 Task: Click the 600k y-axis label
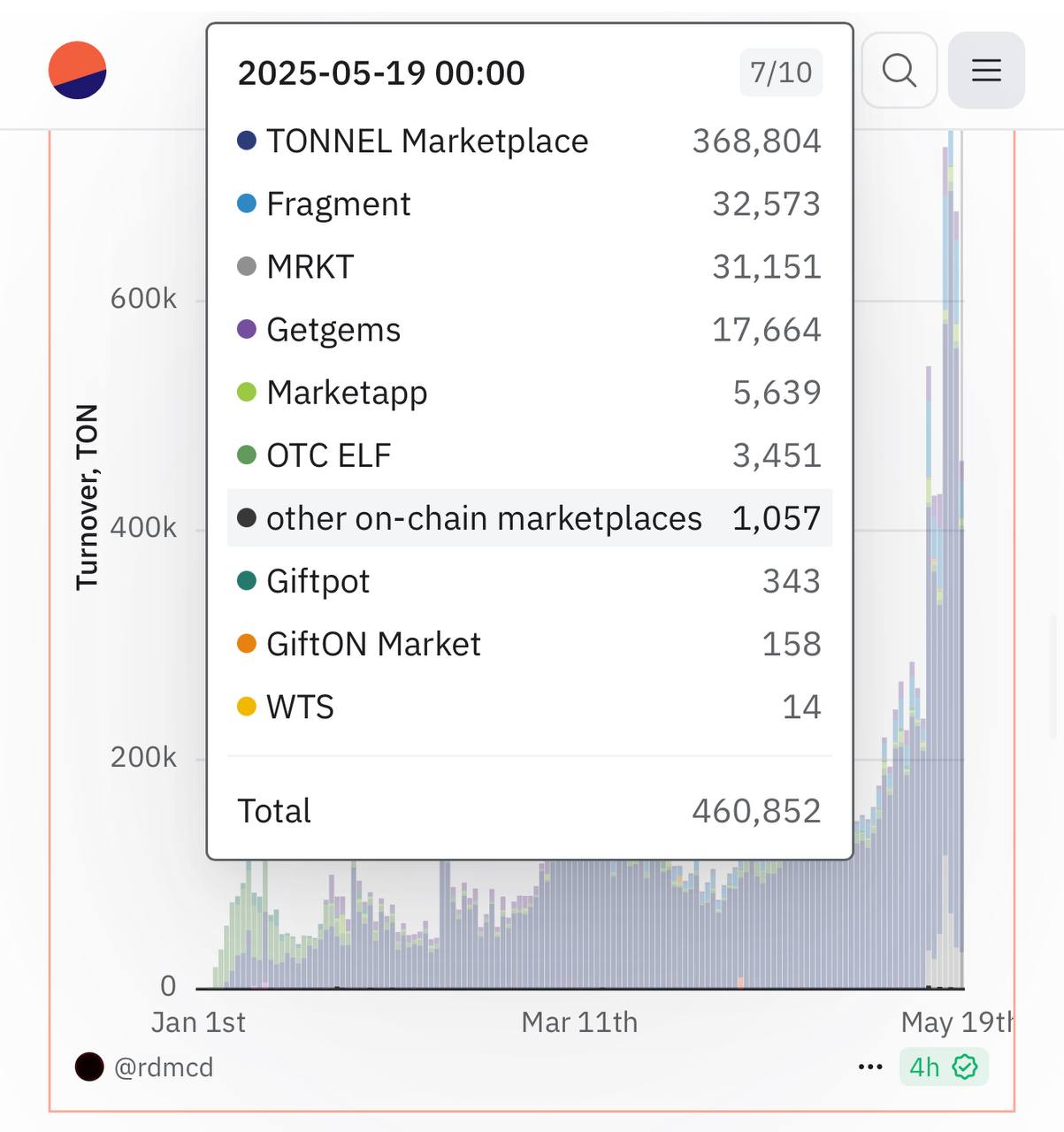pyautogui.click(x=143, y=299)
